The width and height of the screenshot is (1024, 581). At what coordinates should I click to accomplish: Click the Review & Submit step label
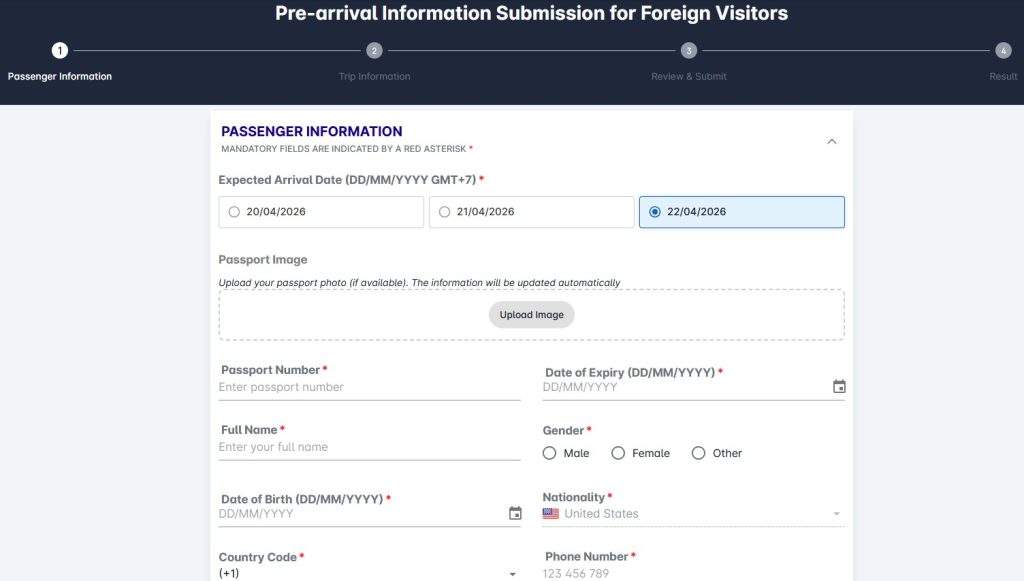point(688,75)
